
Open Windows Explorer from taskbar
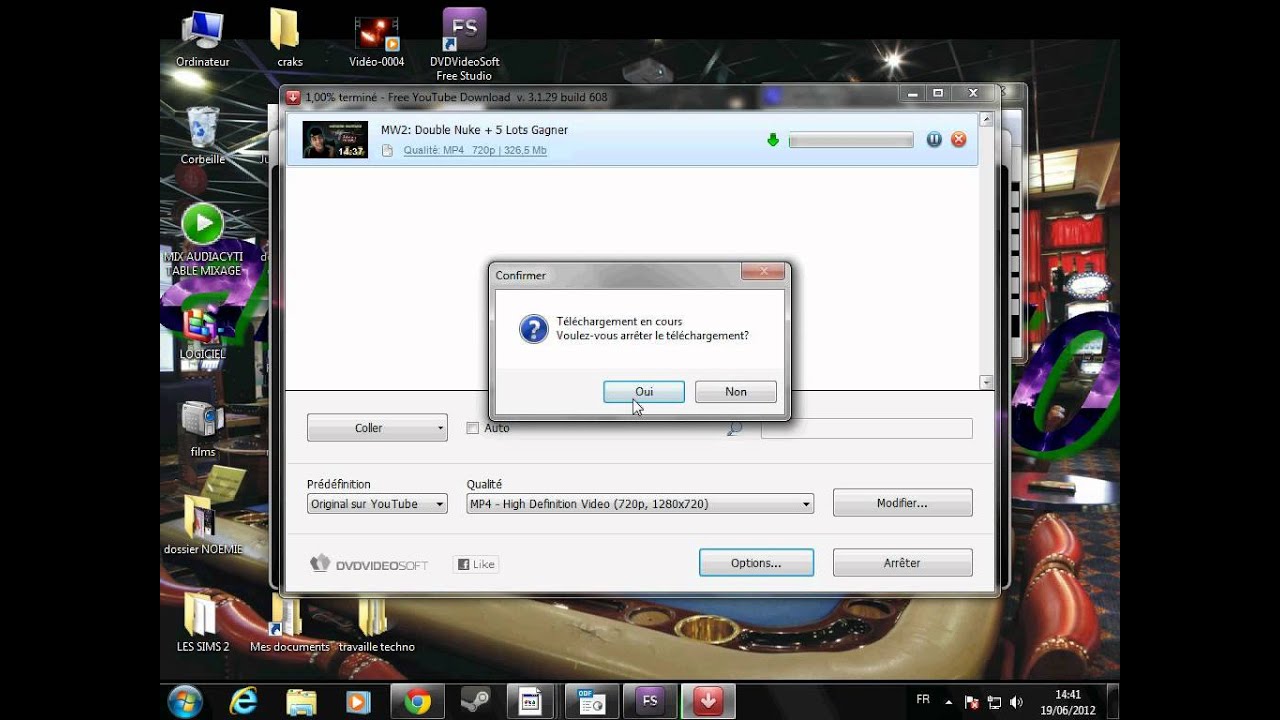[x=301, y=702]
